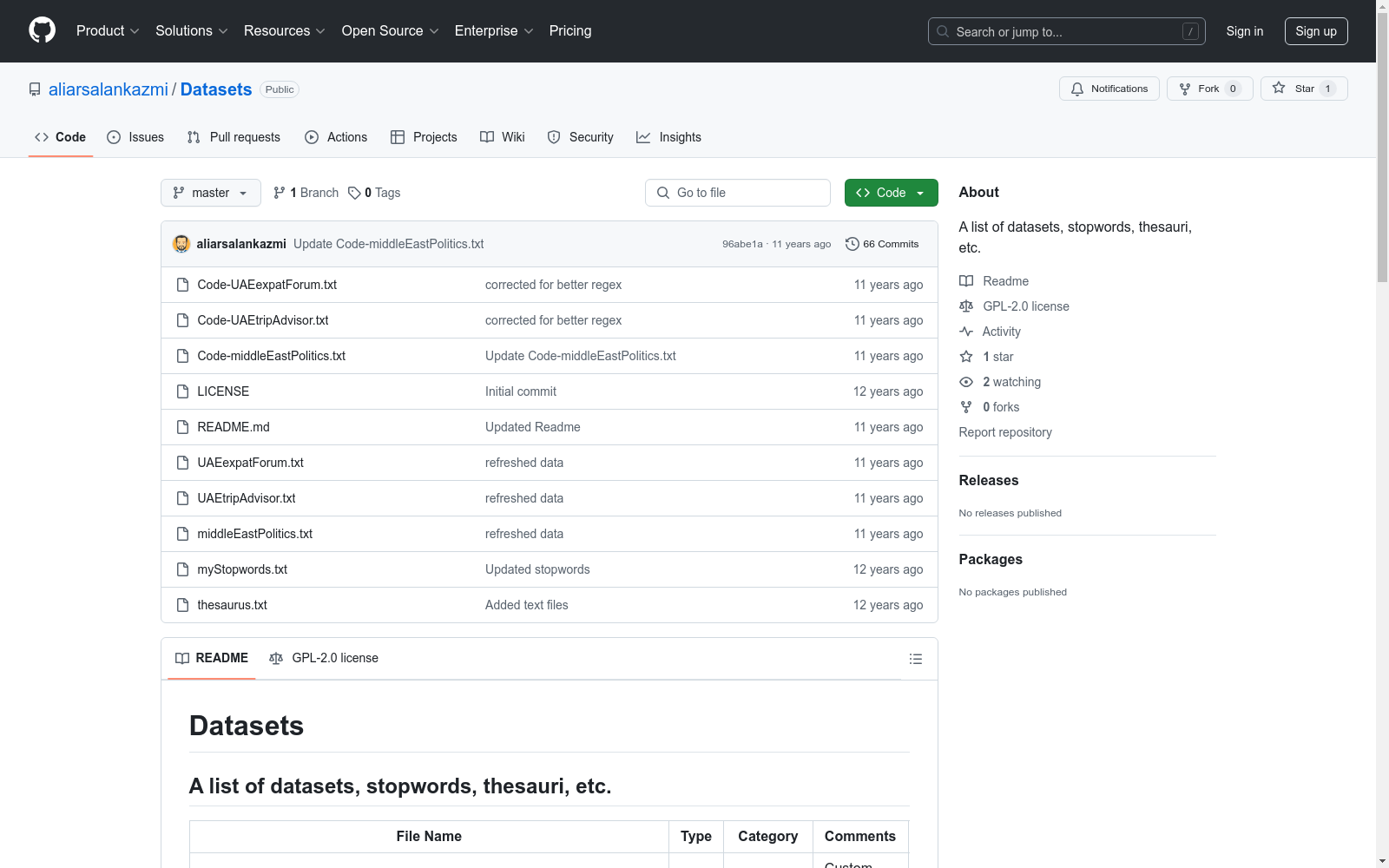Star the Datasets repository

pyautogui.click(x=1304, y=89)
